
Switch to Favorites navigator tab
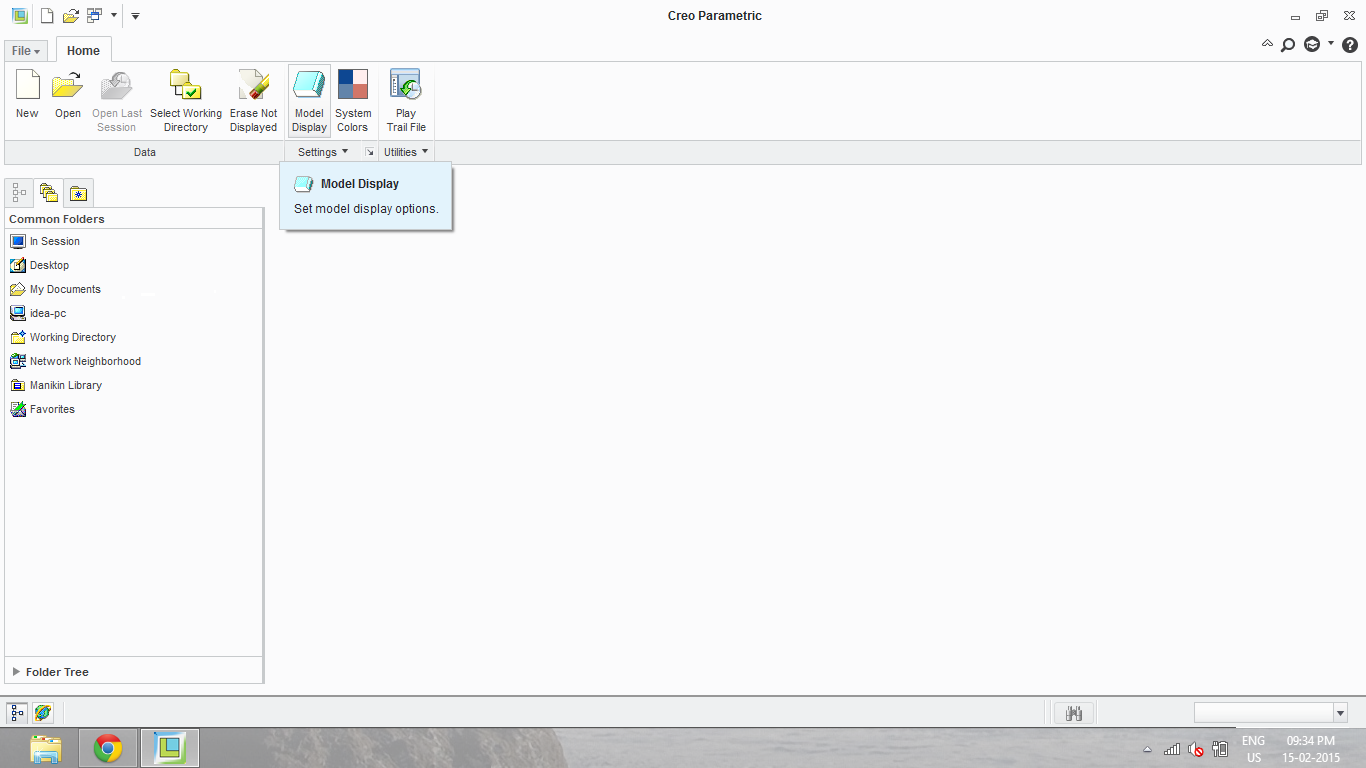pyautogui.click(x=79, y=193)
